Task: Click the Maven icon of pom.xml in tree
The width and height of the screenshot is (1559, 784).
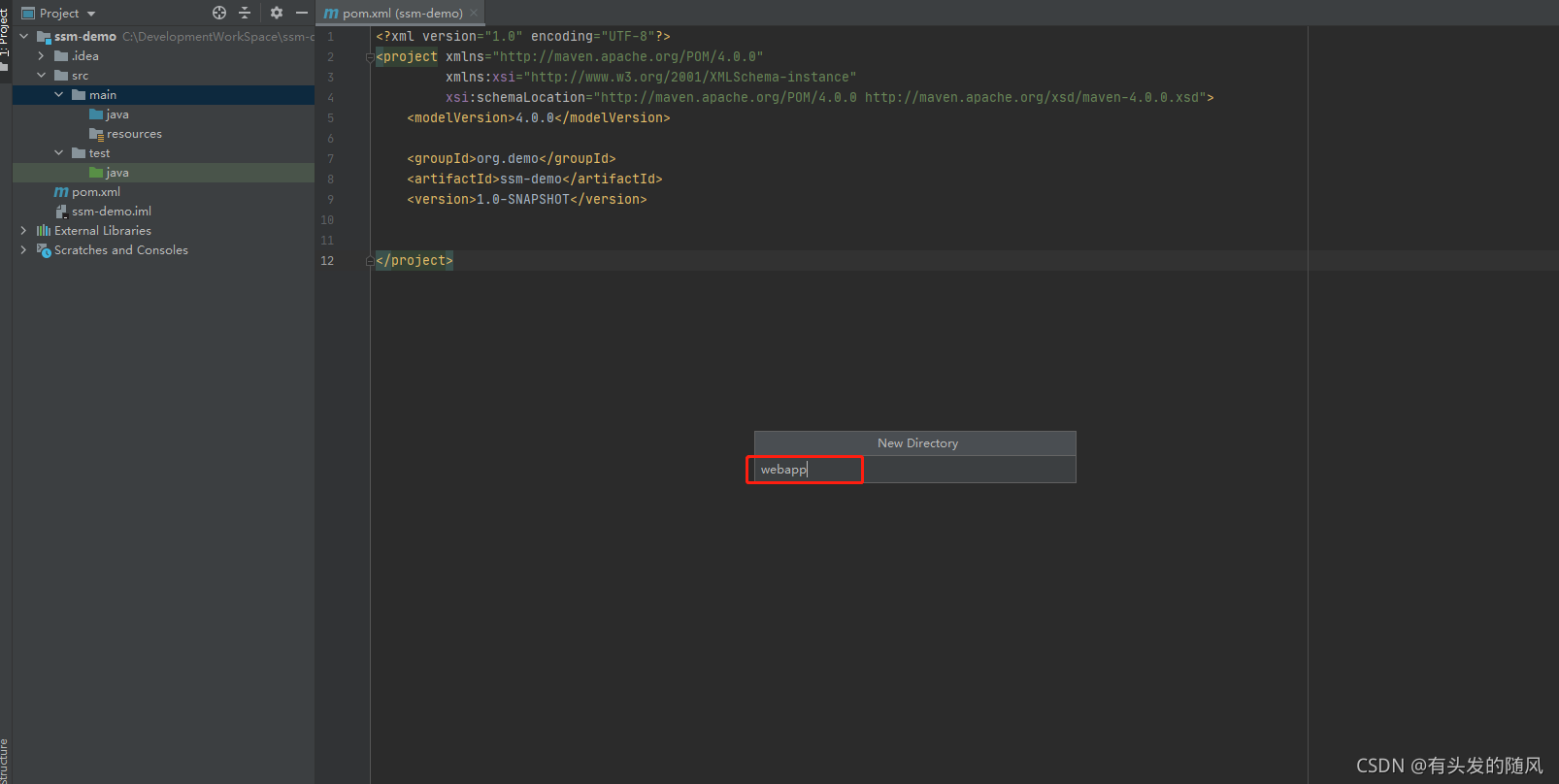Action: tap(61, 192)
